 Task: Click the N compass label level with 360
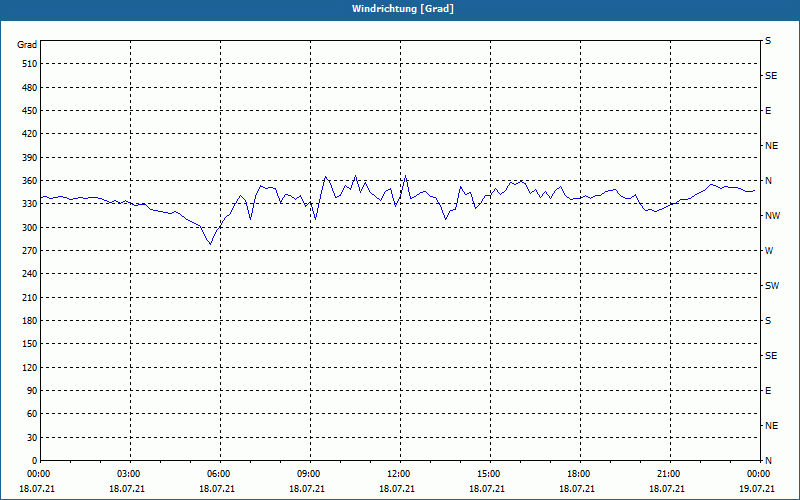(x=768, y=181)
